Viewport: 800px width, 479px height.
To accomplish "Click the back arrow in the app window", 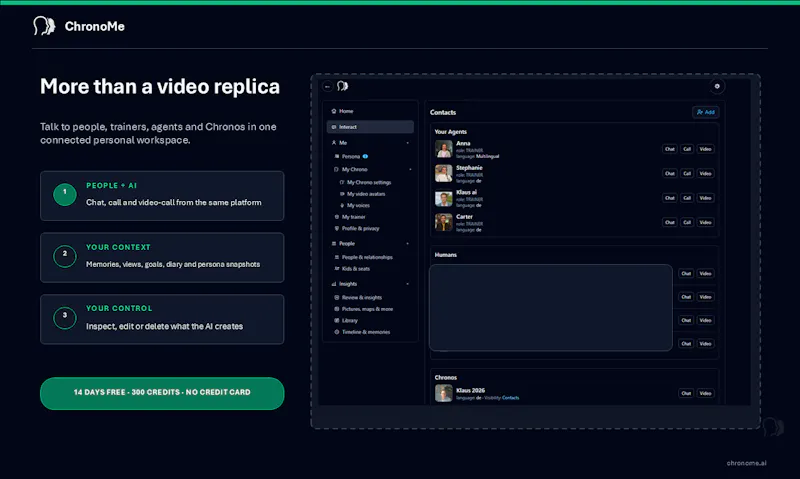I will coord(328,86).
